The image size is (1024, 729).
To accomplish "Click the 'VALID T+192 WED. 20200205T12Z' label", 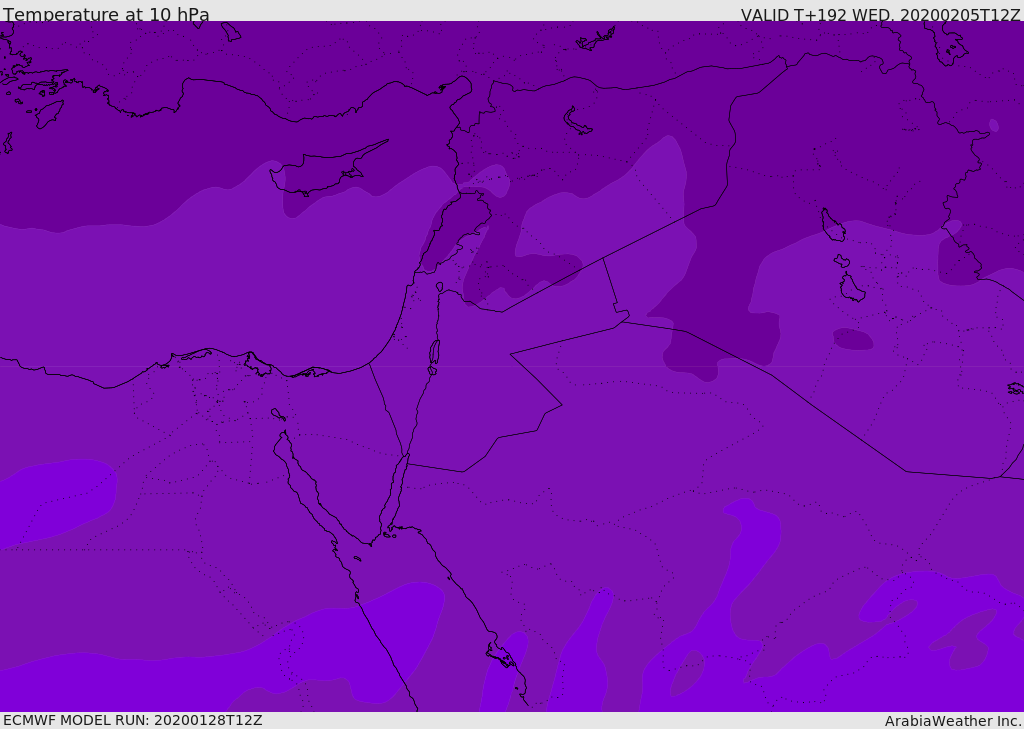I will point(880,15).
